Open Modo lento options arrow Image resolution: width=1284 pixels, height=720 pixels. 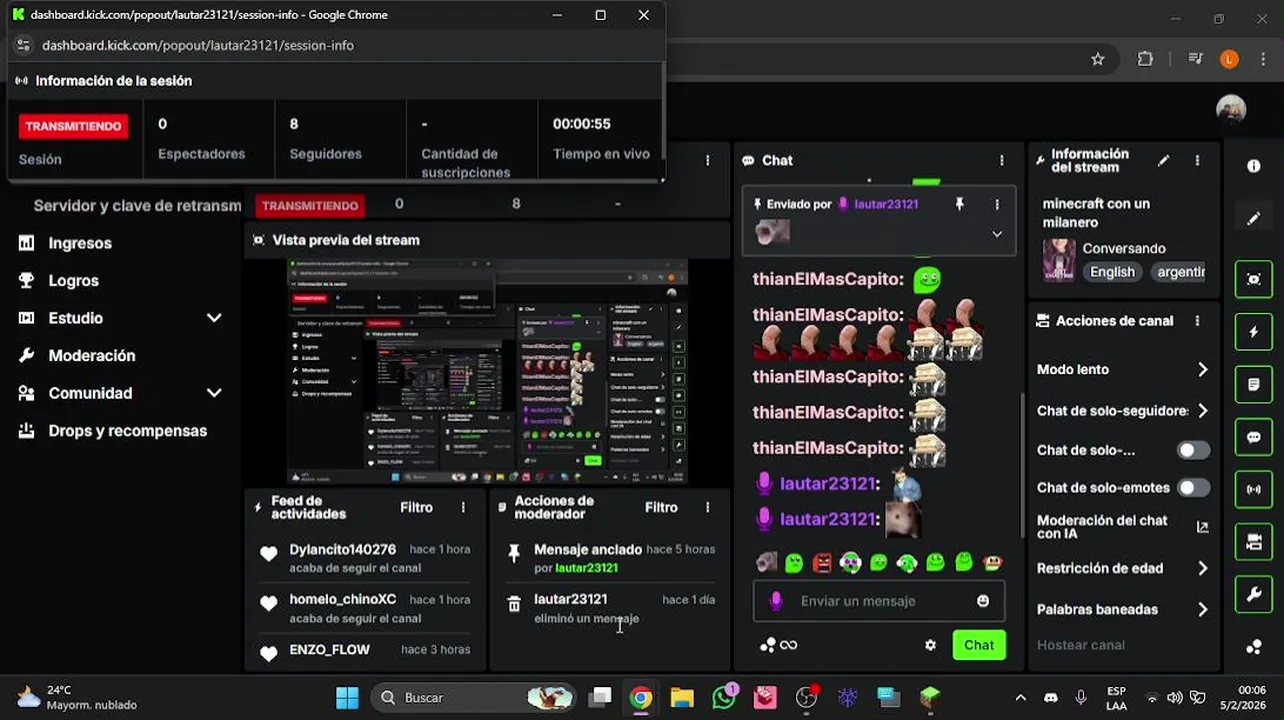pos(1202,370)
